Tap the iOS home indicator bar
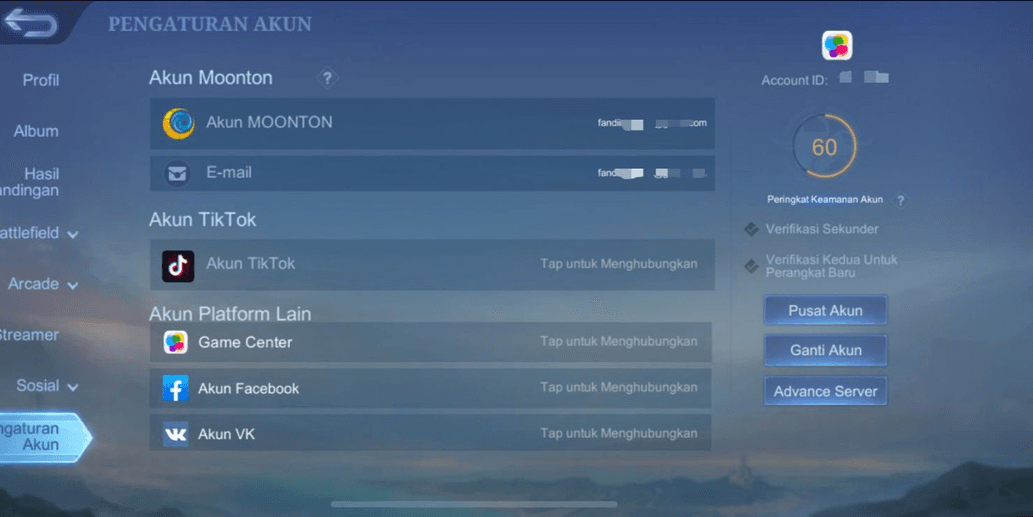The height and width of the screenshot is (517, 1033). (474, 504)
